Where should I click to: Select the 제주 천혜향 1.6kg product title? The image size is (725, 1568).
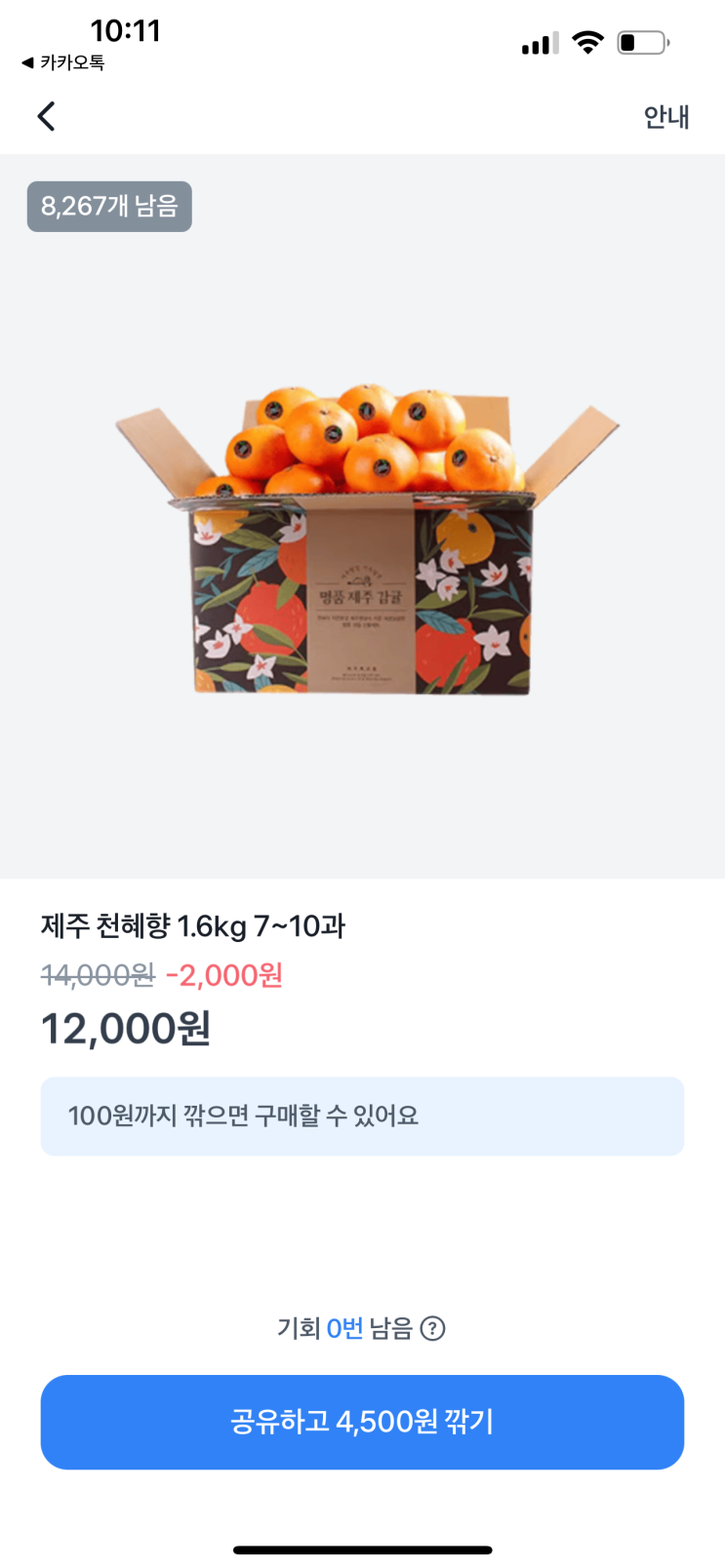[193, 925]
